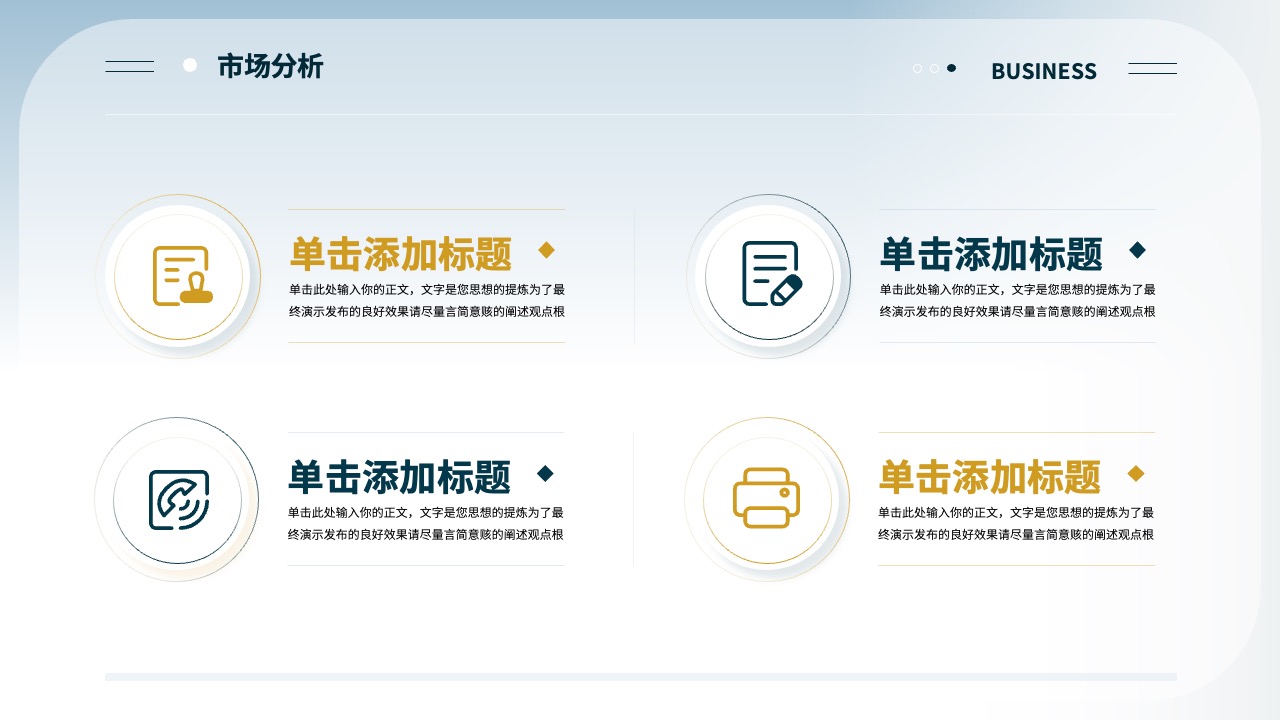Select the 市场分析 slide title
Image resolution: width=1280 pixels, height=720 pixels.
tap(270, 67)
